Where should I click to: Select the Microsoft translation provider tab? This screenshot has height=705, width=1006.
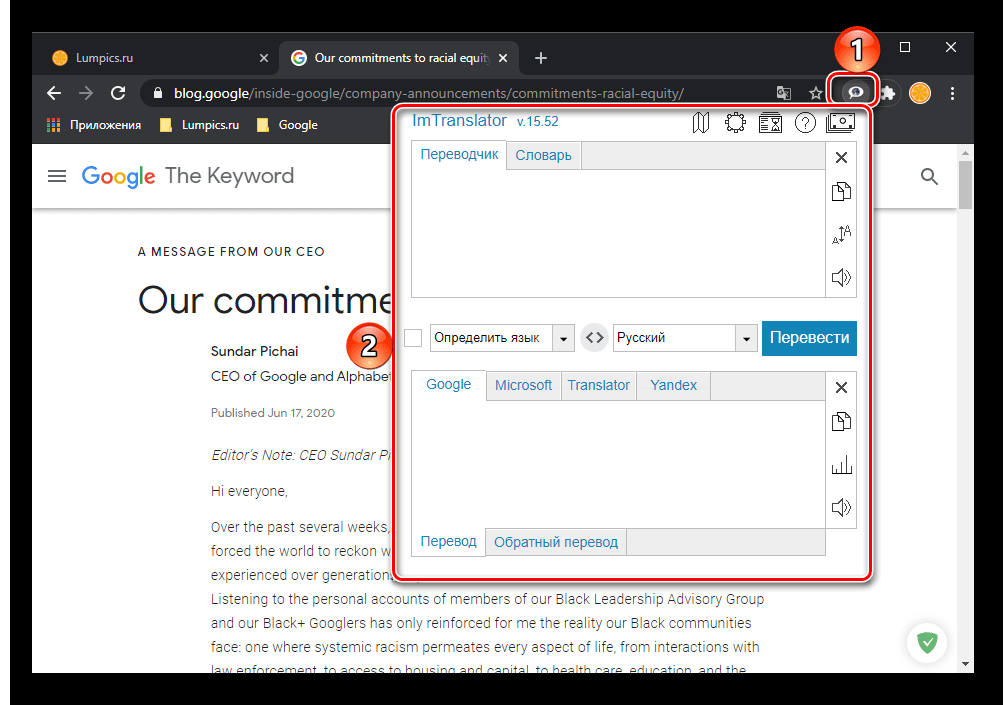tap(523, 386)
